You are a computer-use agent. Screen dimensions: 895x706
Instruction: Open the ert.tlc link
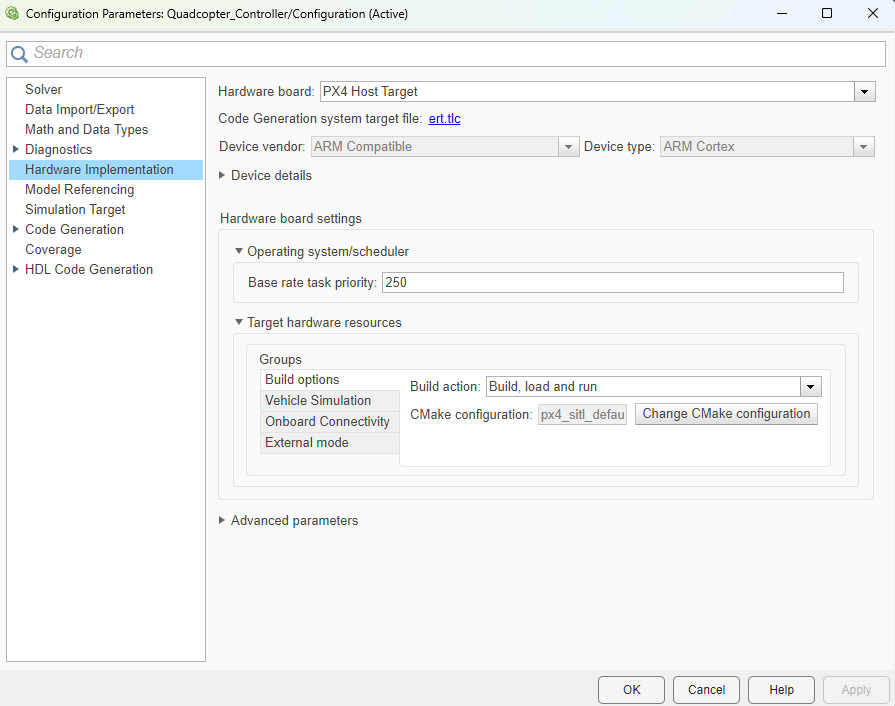(444, 118)
